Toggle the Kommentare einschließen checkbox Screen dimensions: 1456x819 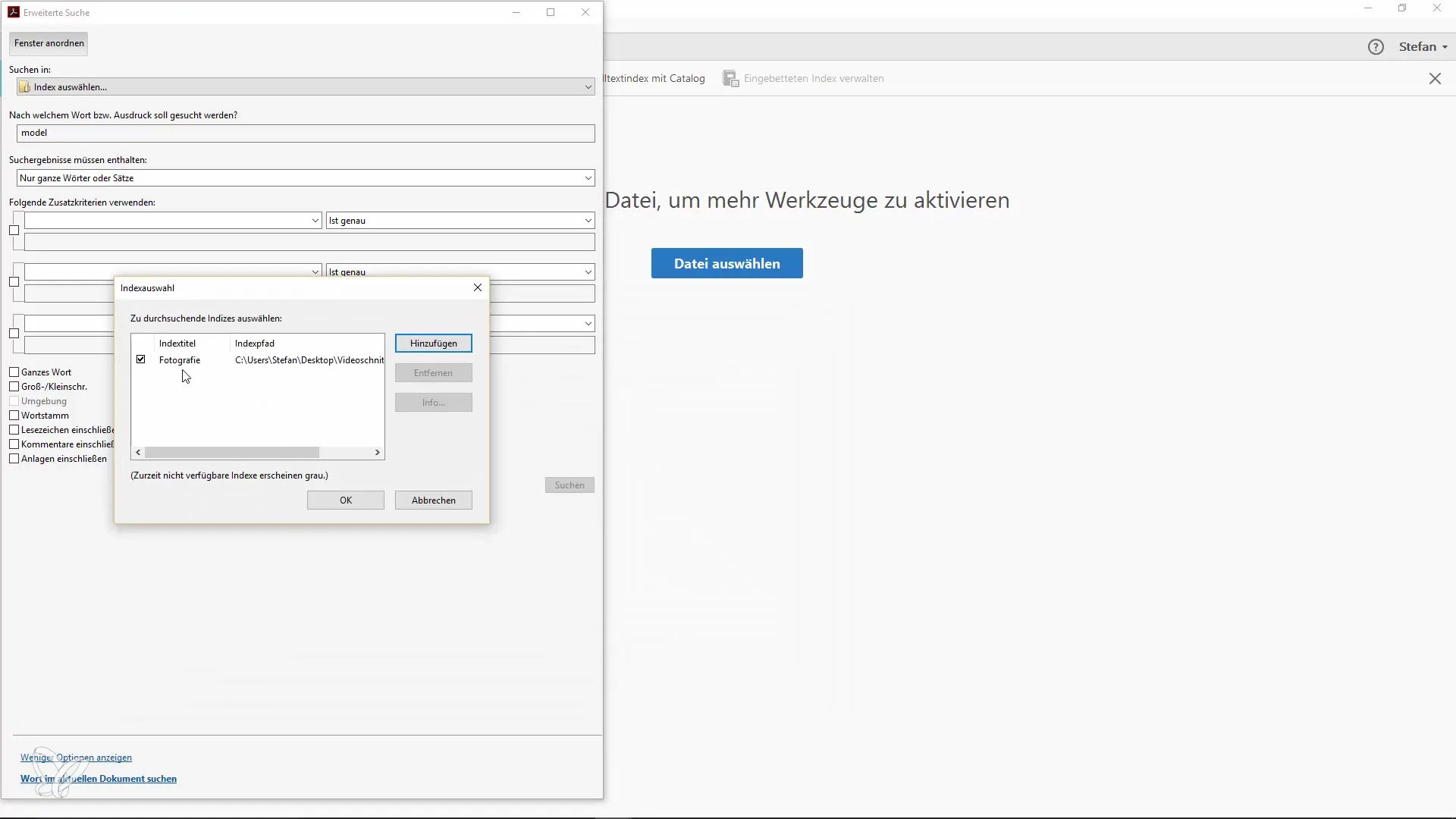pos(14,444)
